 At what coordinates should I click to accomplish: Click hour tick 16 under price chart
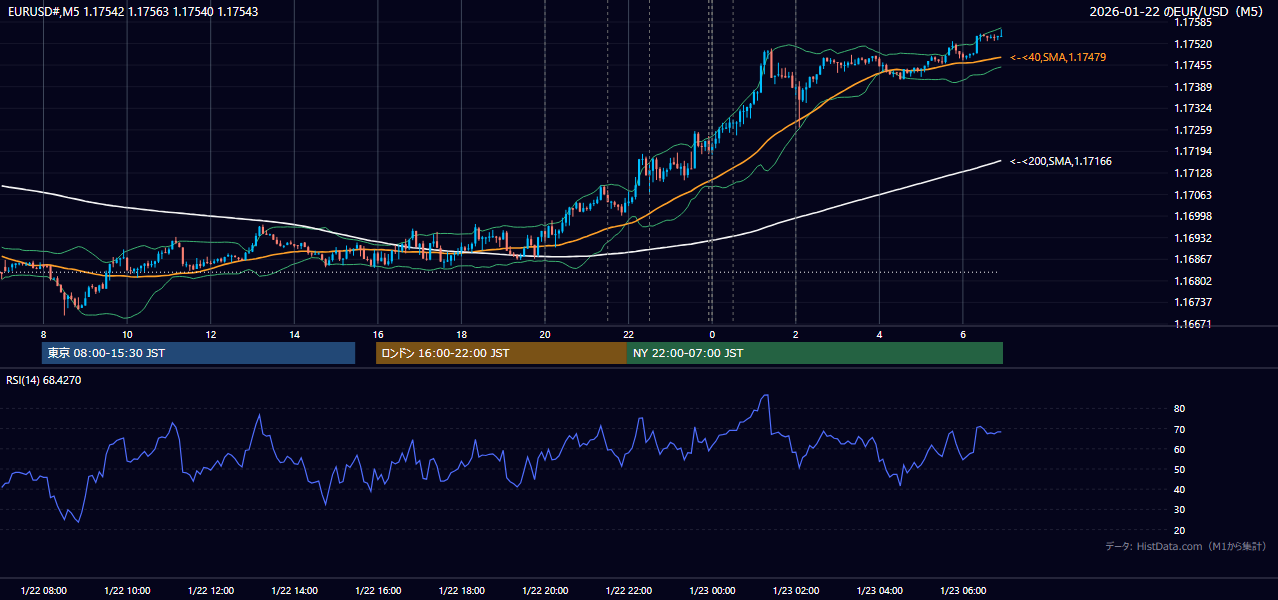378,334
